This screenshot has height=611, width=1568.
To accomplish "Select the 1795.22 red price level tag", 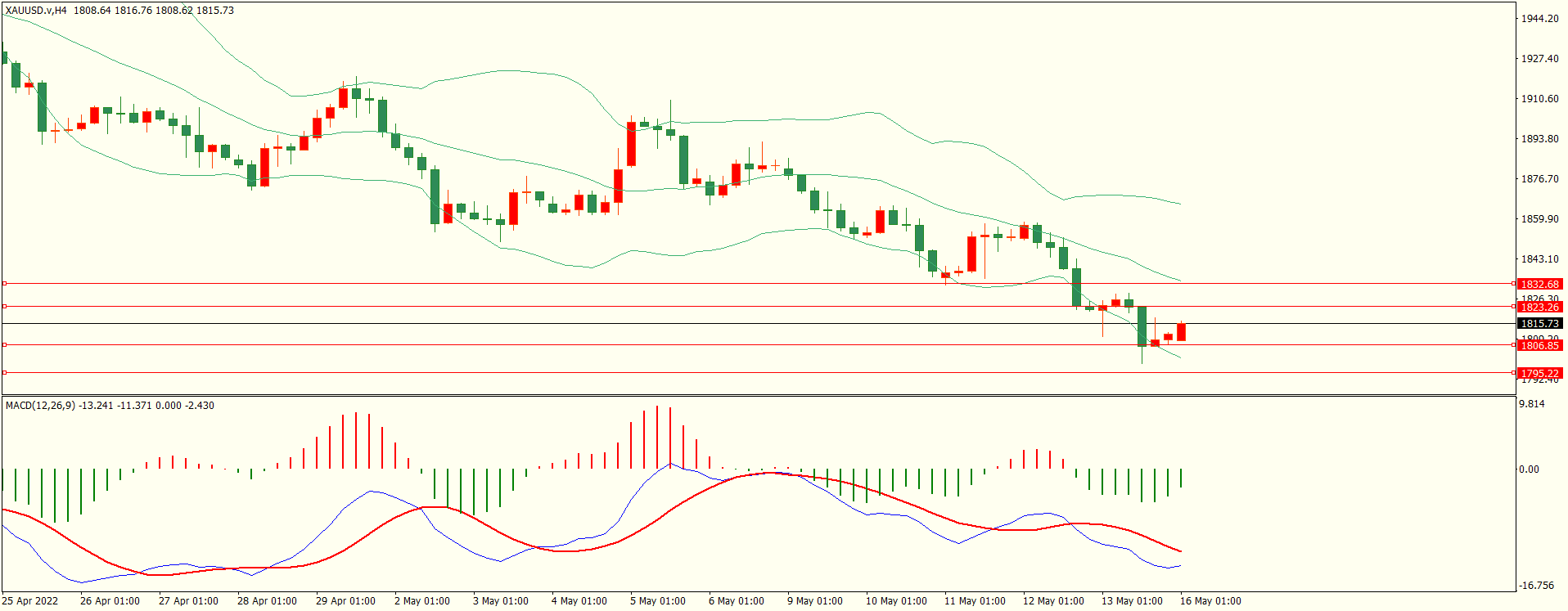I will [1539, 373].
